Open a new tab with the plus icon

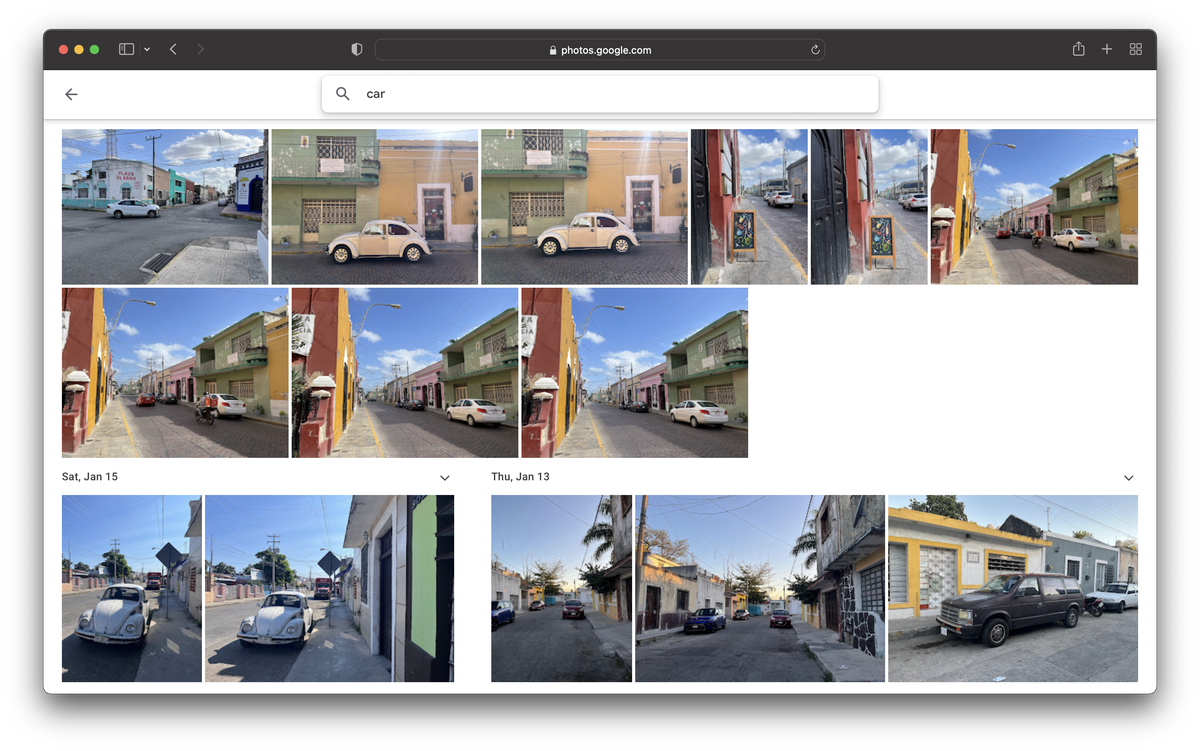point(1106,48)
